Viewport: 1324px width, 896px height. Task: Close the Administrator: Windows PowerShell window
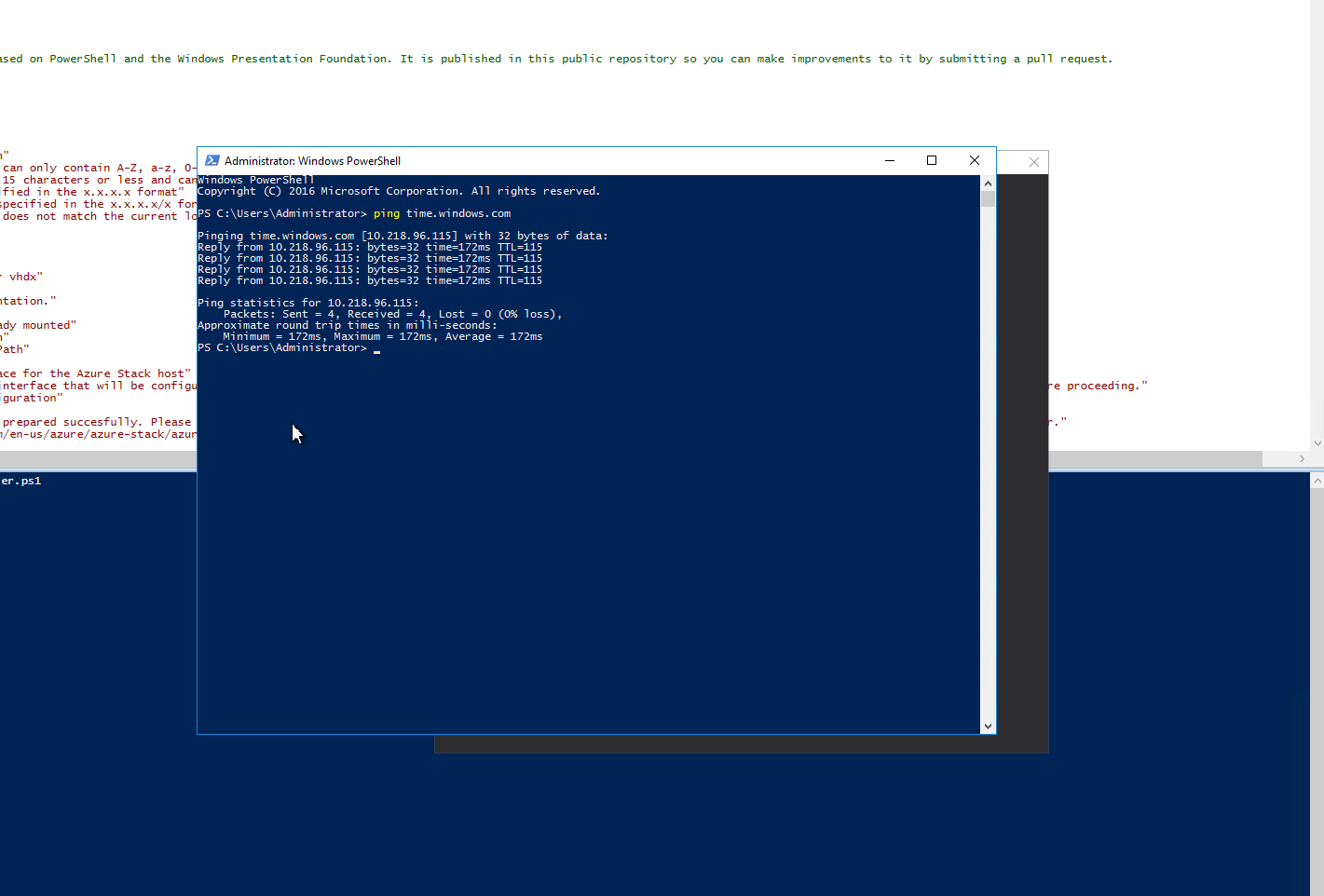click(975, 160)
